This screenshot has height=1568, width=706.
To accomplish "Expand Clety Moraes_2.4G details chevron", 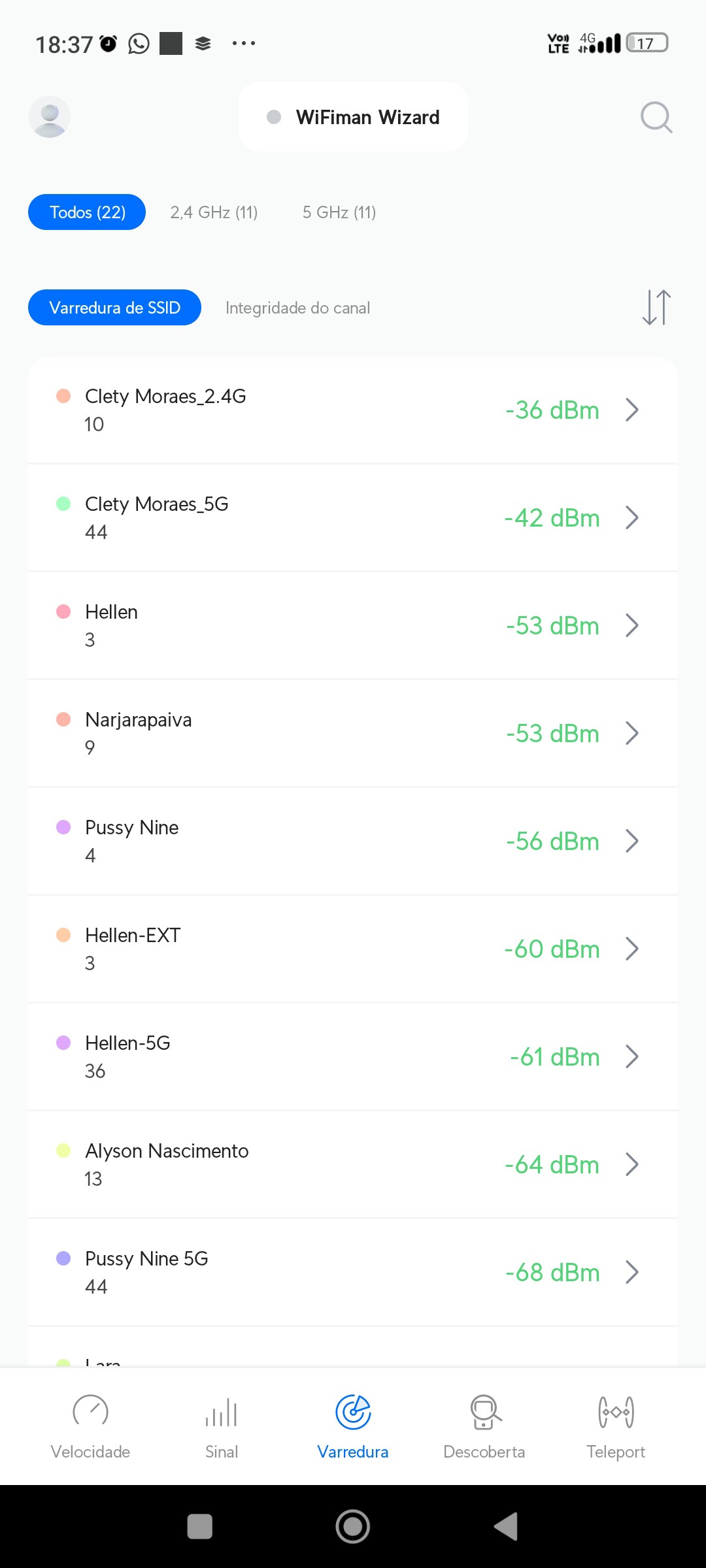I will (x=631, y=410).
